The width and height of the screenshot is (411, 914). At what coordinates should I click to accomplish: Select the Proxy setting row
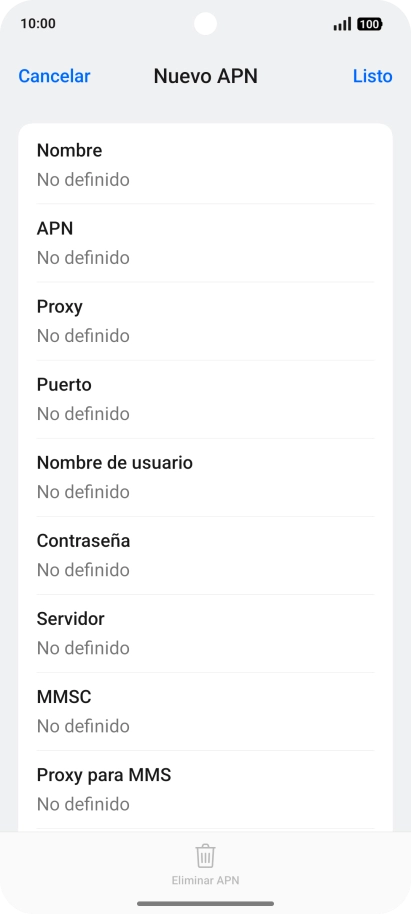(x=205, y=321)
